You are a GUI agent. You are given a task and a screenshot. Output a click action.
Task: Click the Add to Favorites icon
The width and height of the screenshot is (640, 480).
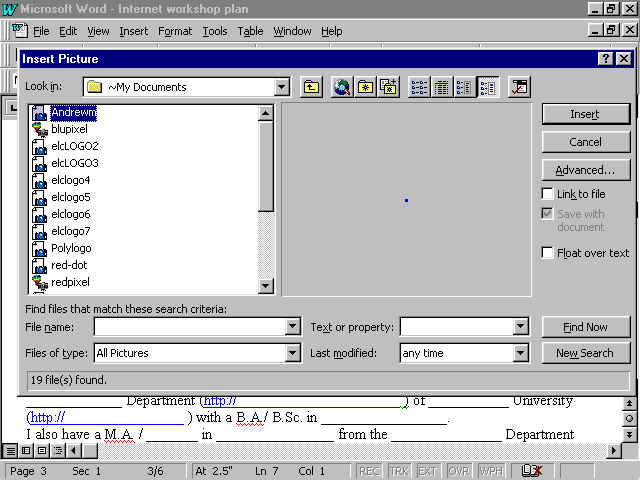pos(389,88)
